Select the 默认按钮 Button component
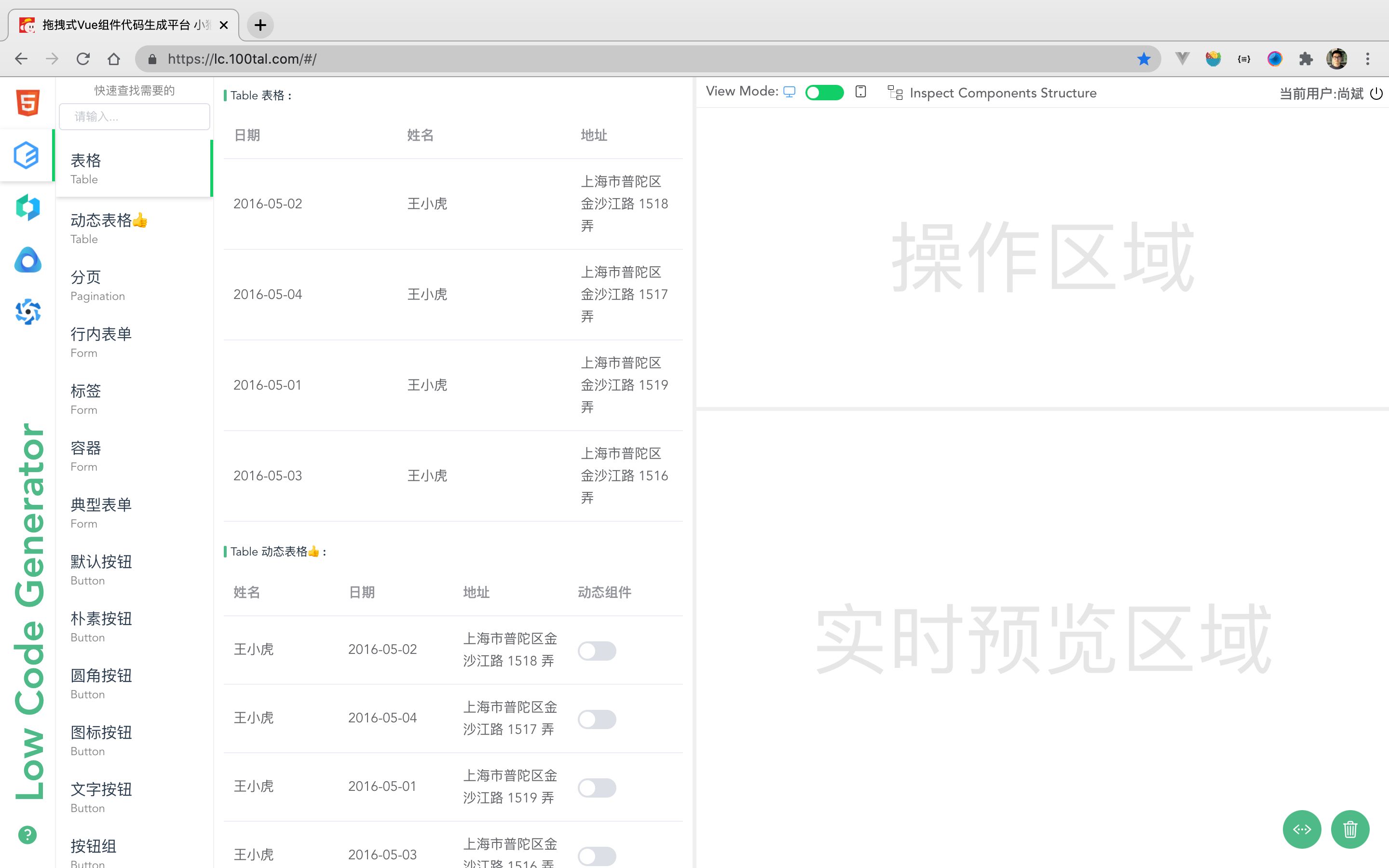This screenshot has height=868, width=1389. [134, 570]
